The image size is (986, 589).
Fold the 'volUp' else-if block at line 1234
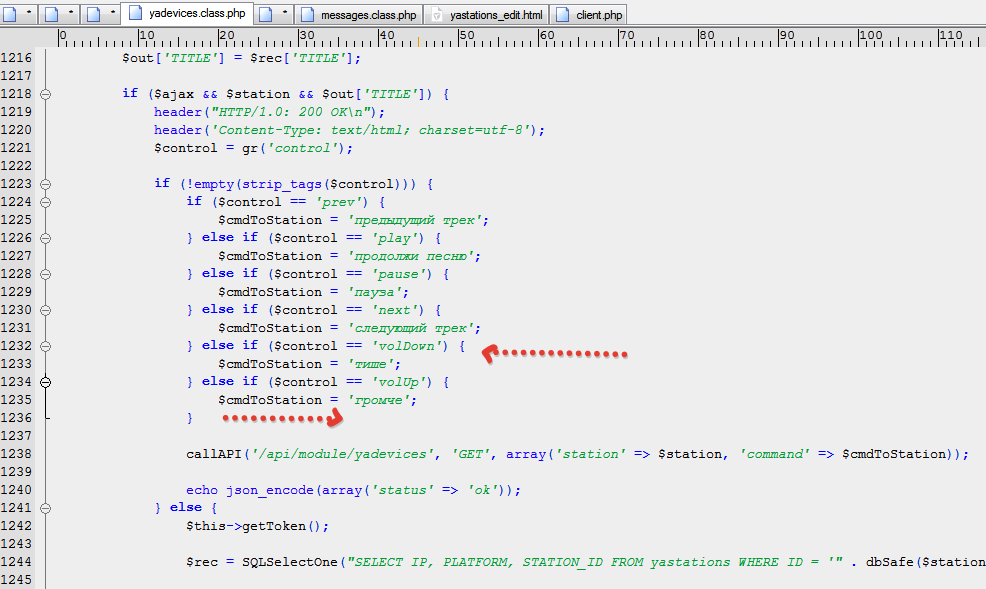45,382
